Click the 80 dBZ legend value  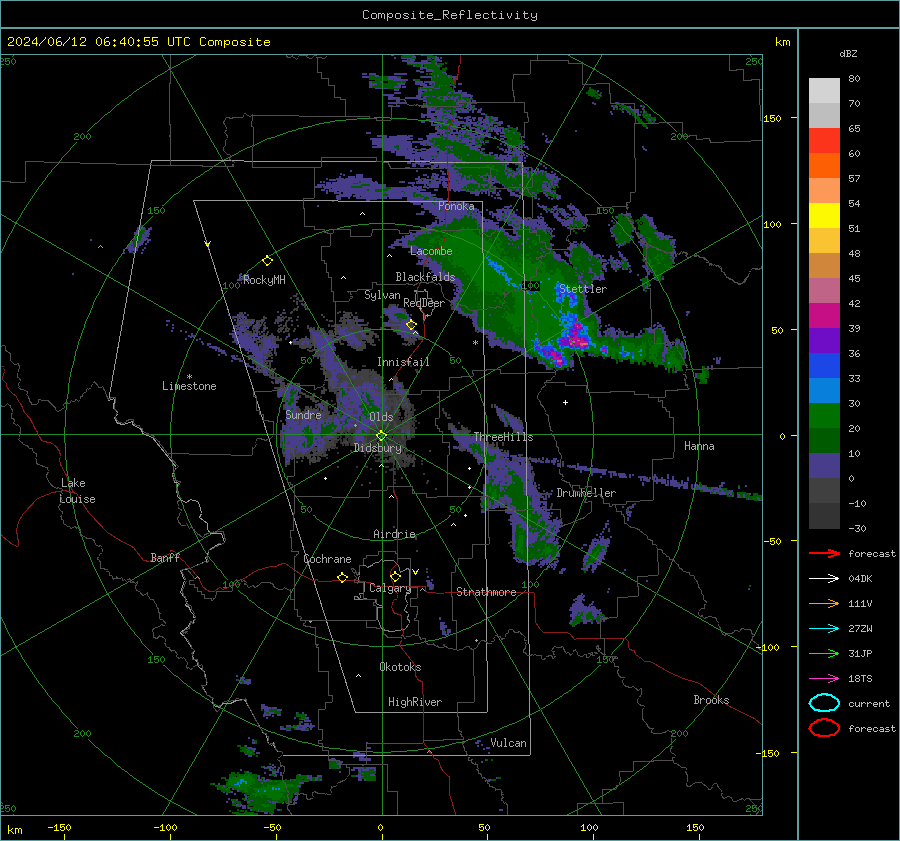point(854,79)
